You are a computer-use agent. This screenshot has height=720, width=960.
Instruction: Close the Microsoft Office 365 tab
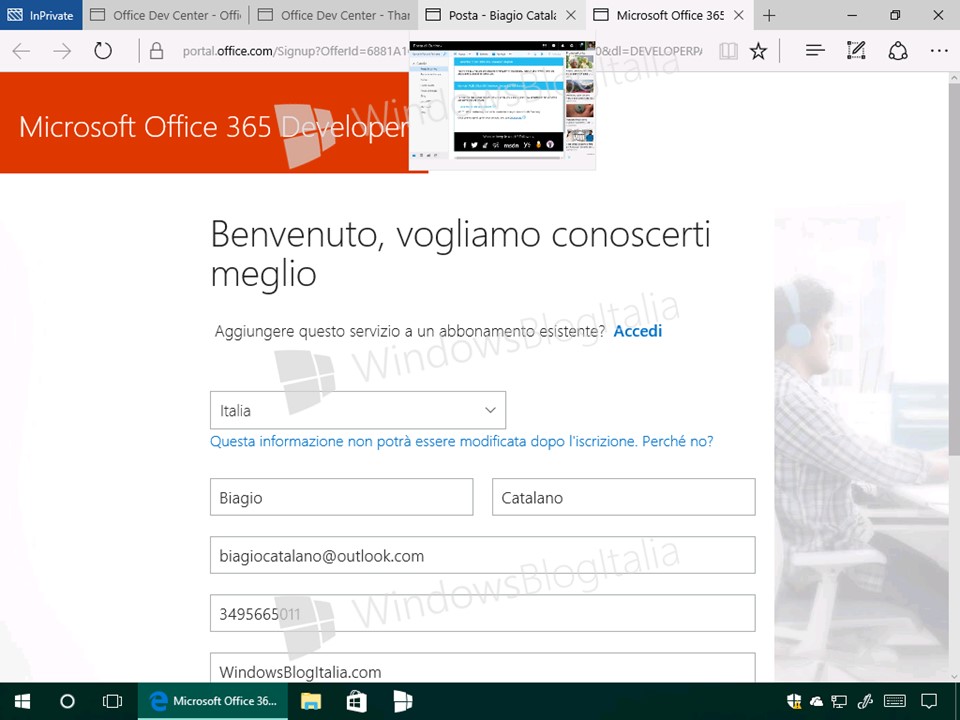click(739, 15)
